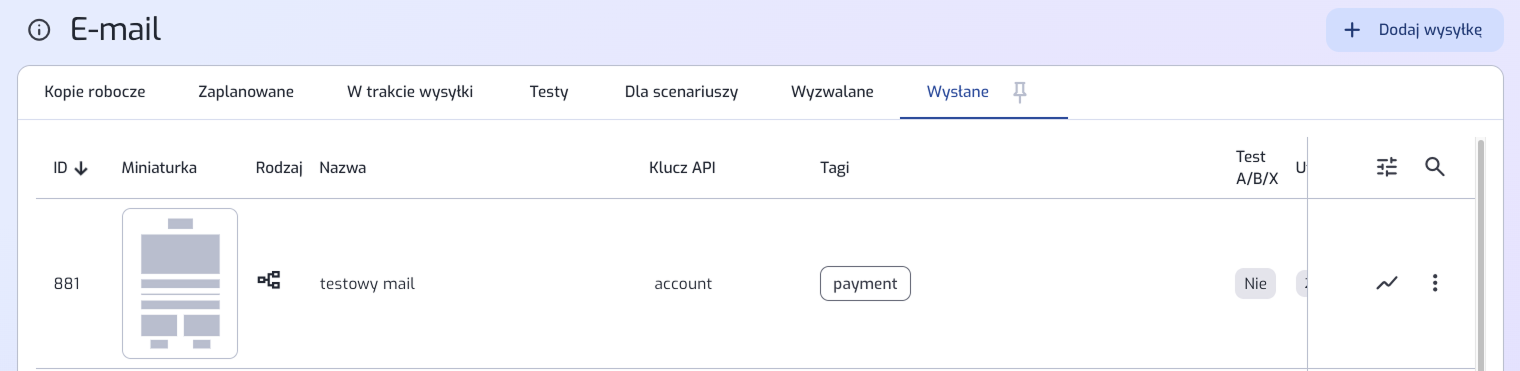View statistics chart icon for testowy mail
Image resolution: width=1520 pixels, height=371 pixels.
tap(1386, 283)
